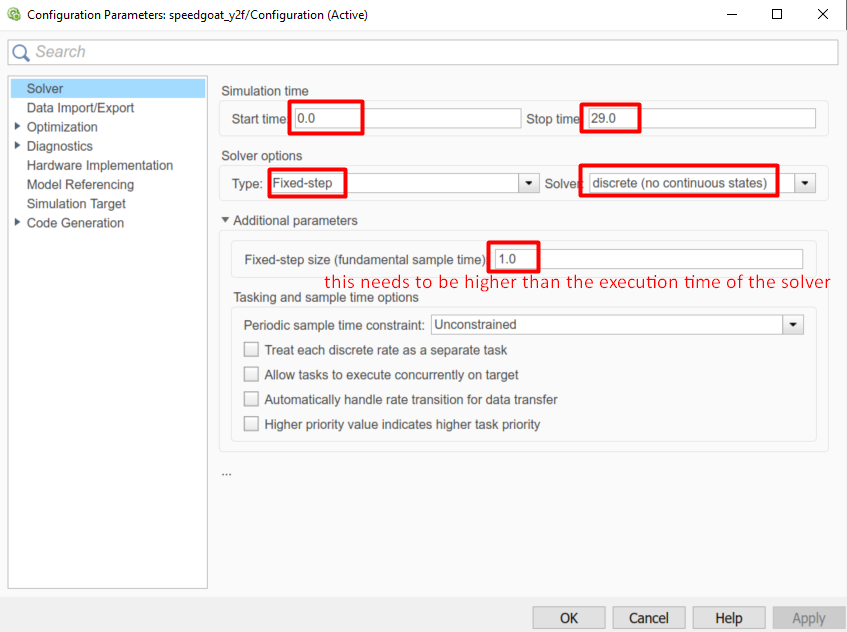Open the solver Type dropdown
This screenshot has width=847, height=632.
coord(529,184)
